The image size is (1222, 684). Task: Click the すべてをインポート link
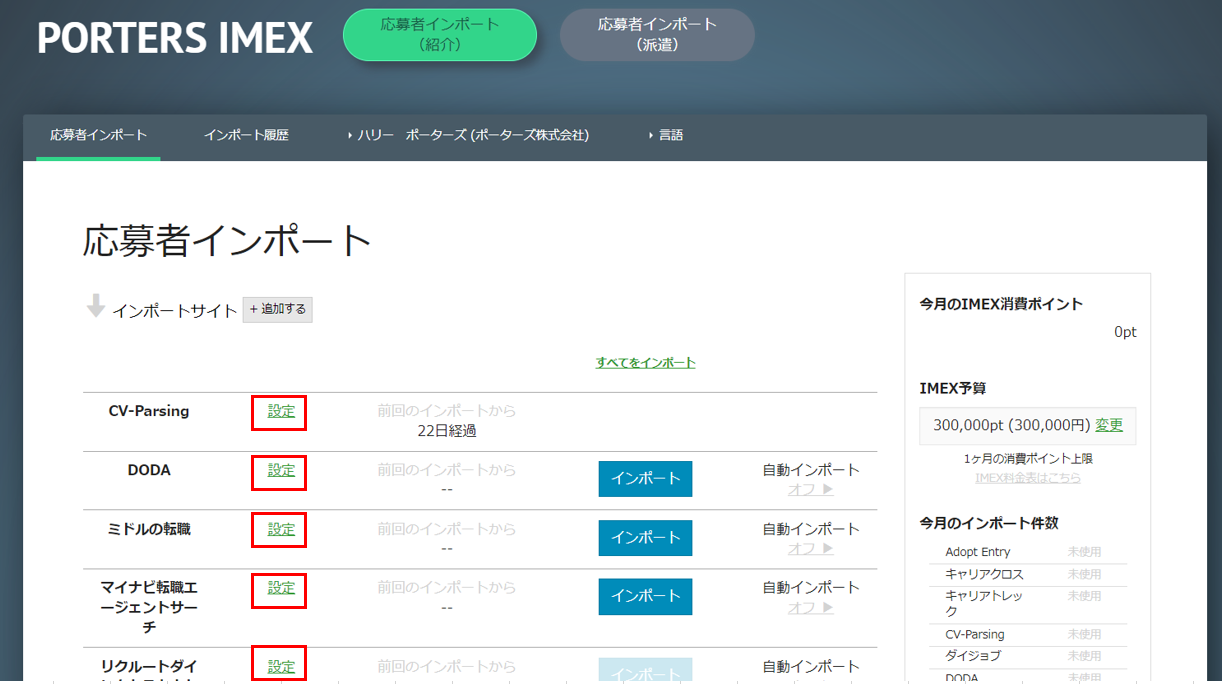coord(645,363)
